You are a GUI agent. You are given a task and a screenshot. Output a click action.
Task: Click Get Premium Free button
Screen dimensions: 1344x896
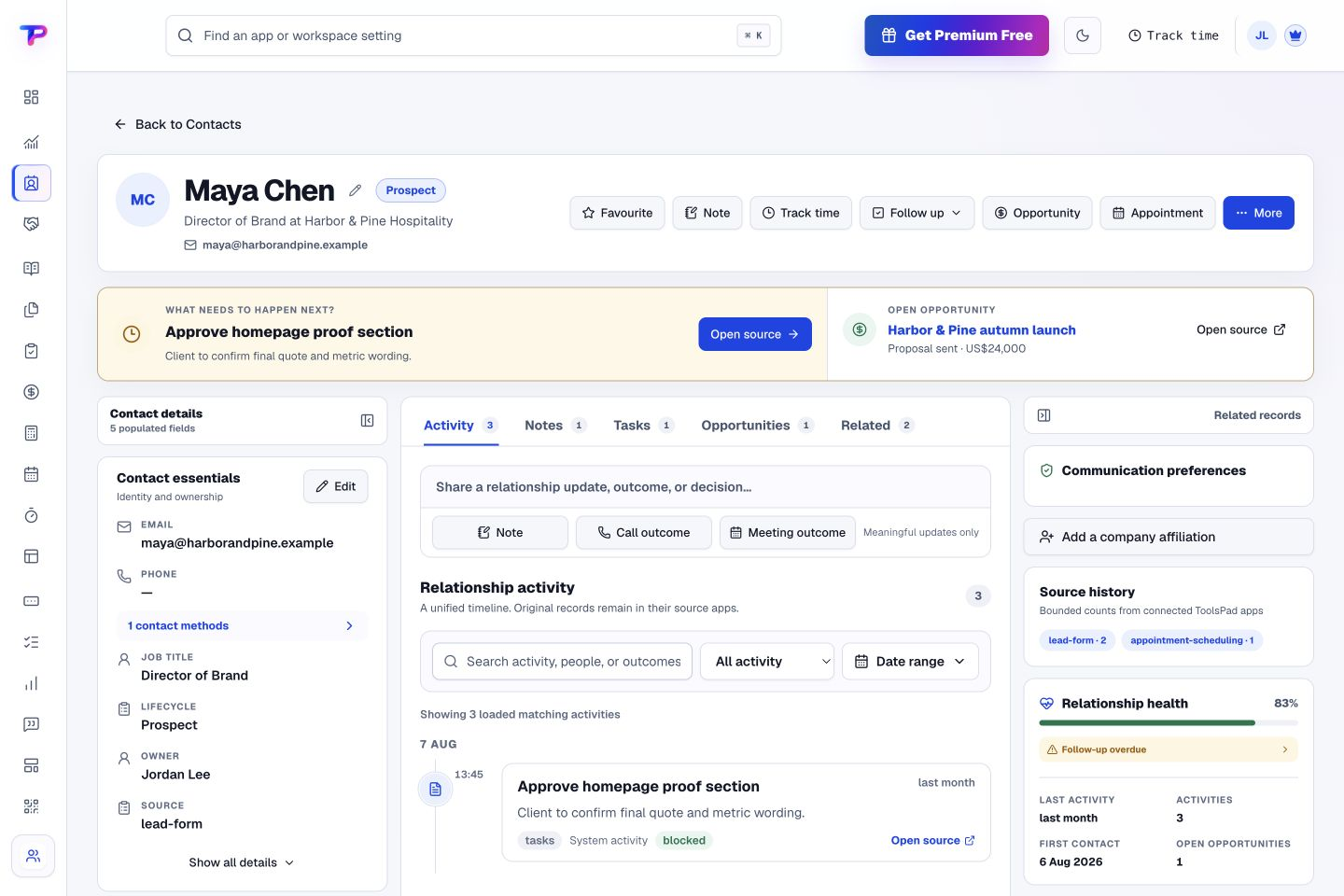(x=957, y=35)
